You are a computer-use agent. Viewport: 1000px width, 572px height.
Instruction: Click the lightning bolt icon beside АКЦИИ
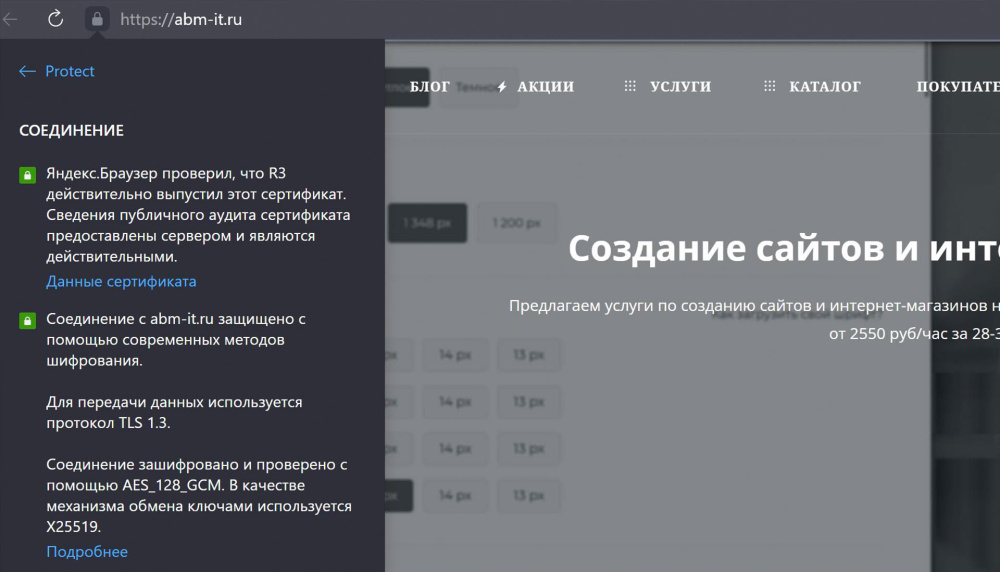pyautogui.click(x=502, y=87)
